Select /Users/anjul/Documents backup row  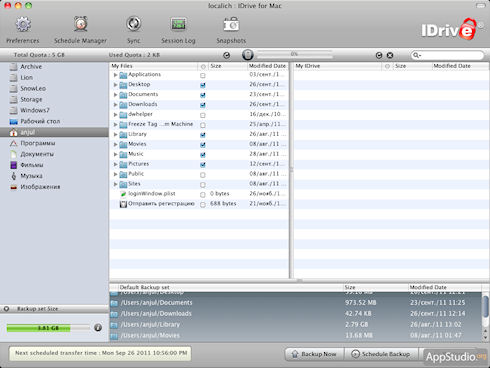point(295,303)
